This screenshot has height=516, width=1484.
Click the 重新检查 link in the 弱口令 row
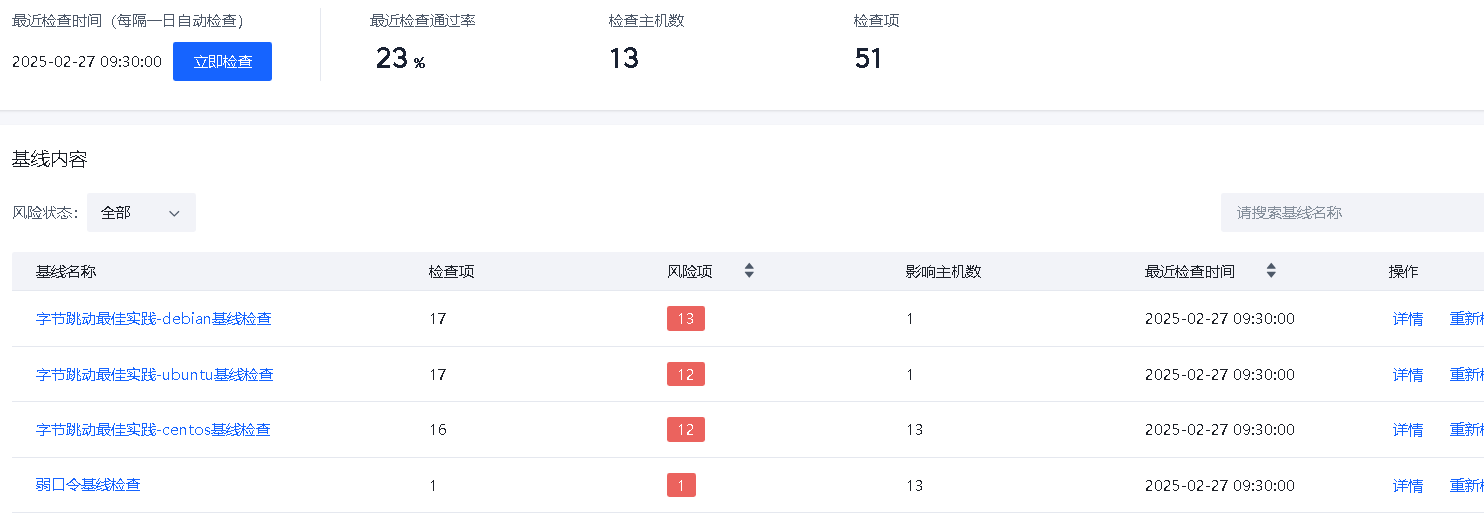[x=1467, y=486]
